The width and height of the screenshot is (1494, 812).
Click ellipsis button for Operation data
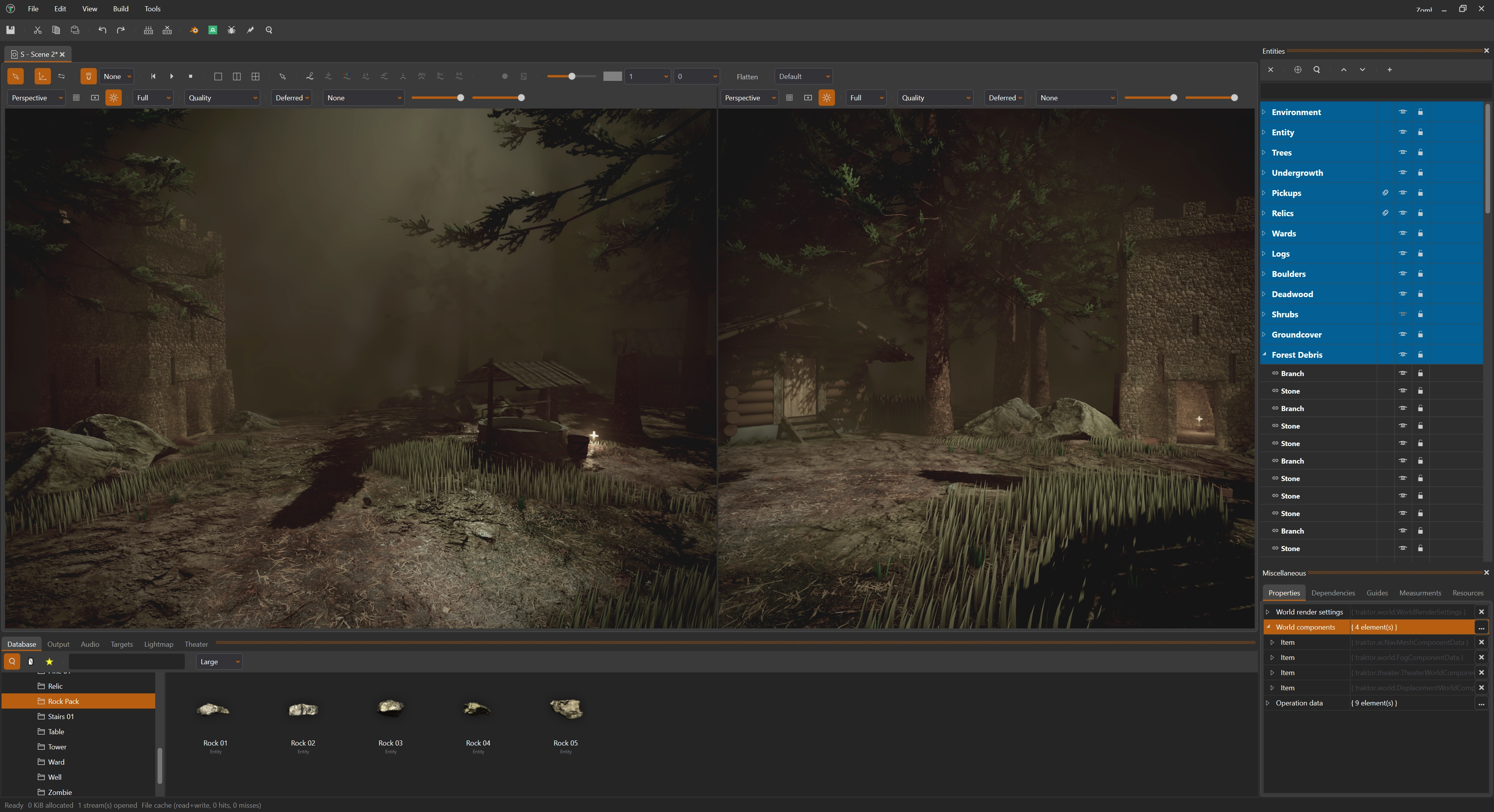coord(1481,703)
